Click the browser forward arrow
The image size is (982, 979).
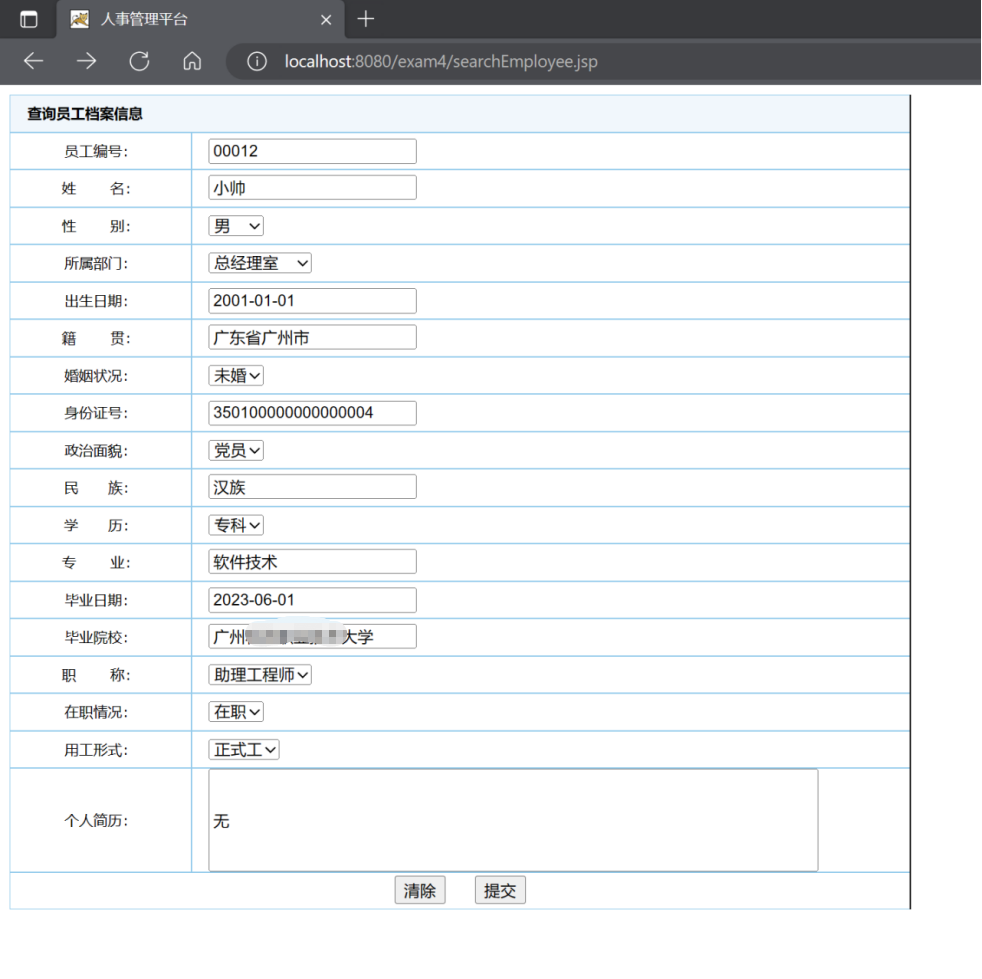click(86, 61)
